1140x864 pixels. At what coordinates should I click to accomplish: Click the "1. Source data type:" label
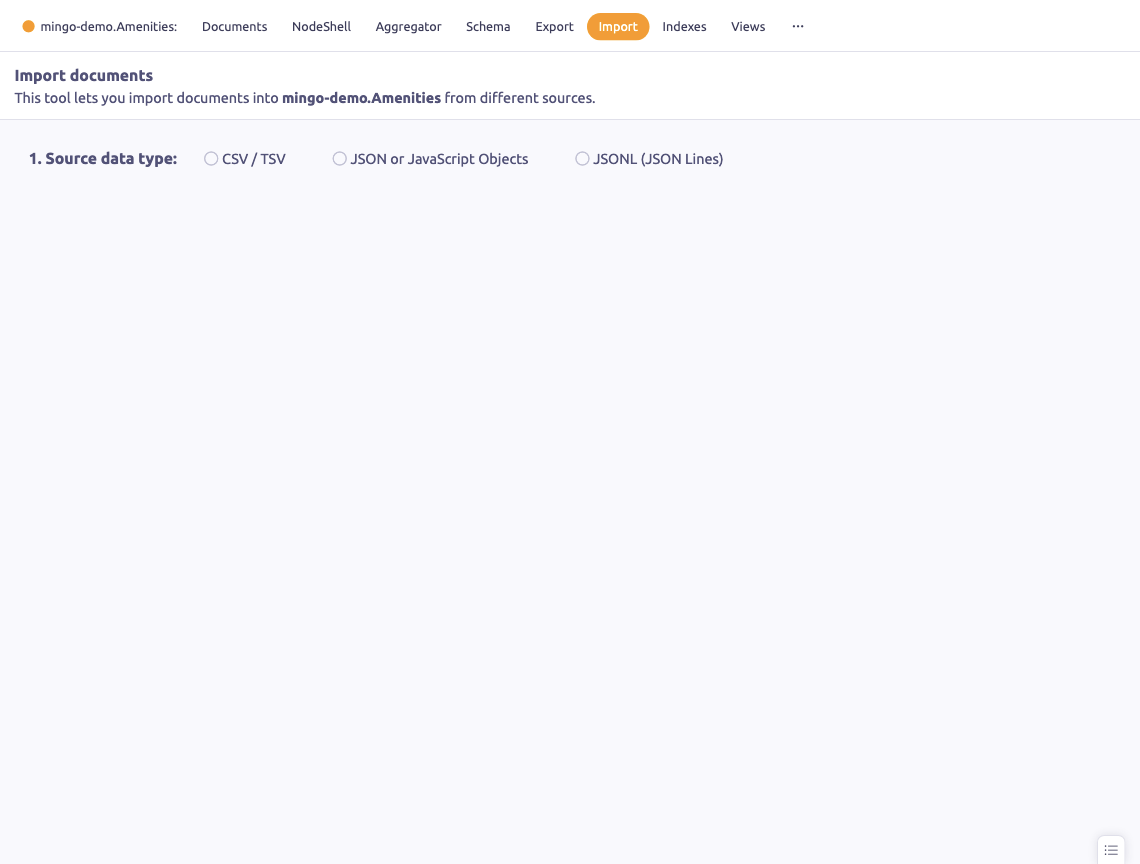pos(103,159)
